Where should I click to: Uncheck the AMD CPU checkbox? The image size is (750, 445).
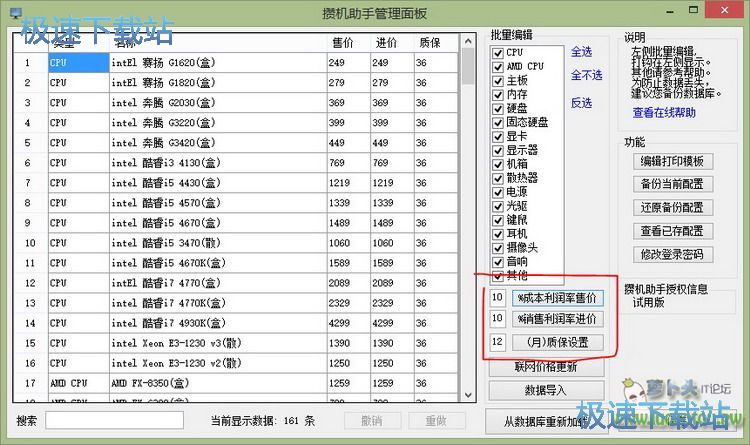(x=498, y=67)
